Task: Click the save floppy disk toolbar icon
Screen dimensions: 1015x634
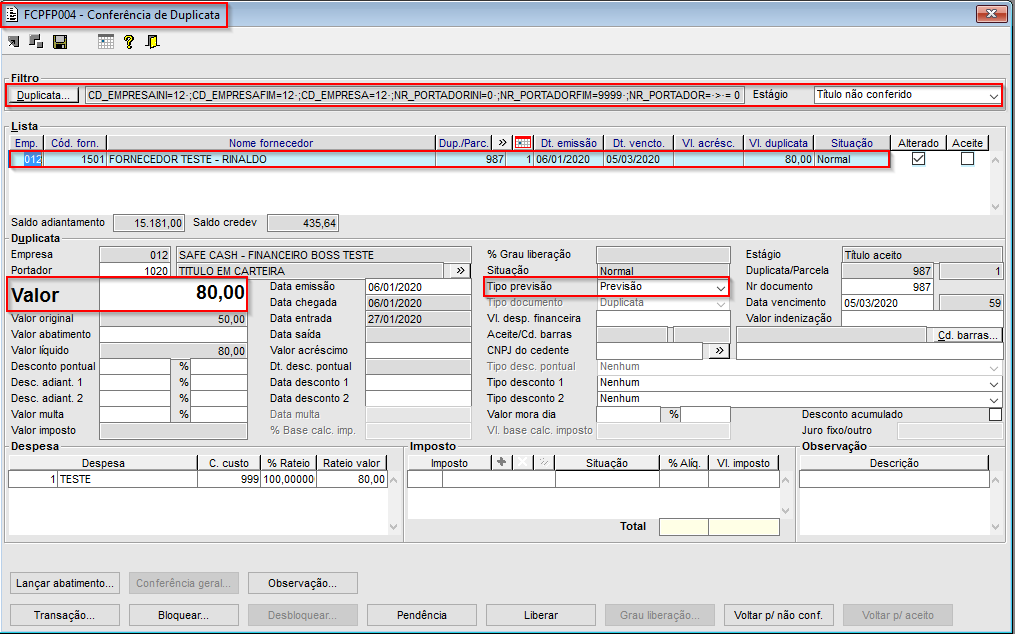Action: [x=60, y=42]
